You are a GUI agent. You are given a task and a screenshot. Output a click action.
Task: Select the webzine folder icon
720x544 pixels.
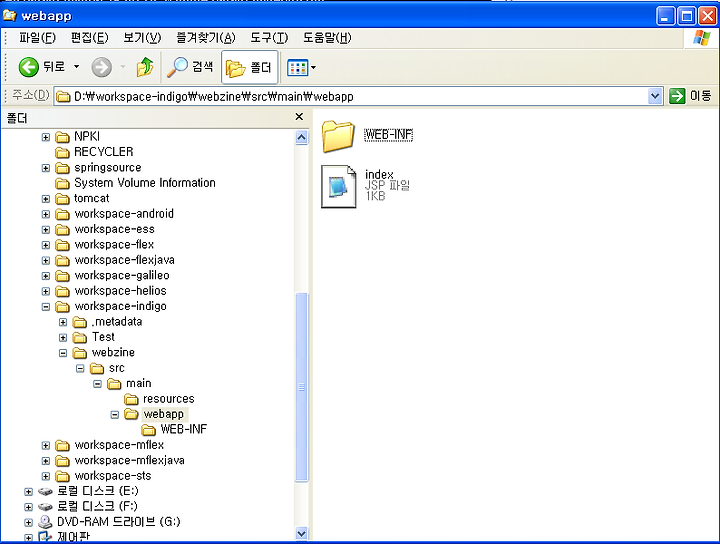coord(79,353)
